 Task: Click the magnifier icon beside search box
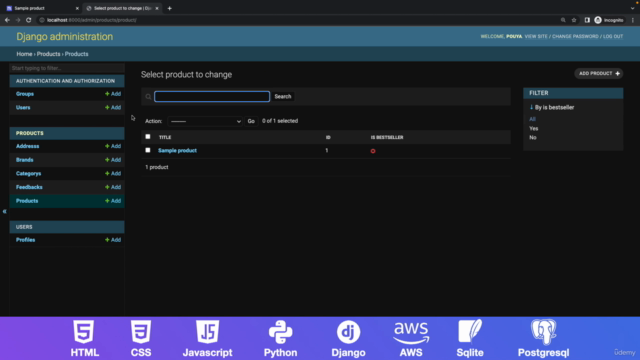click(148, 97)
